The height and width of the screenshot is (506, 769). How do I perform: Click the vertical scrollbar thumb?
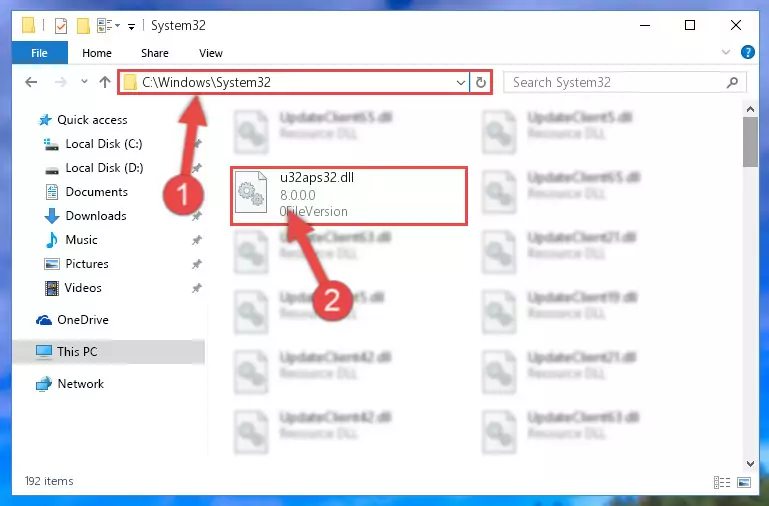pyautogui.click(x=750, y=142)
